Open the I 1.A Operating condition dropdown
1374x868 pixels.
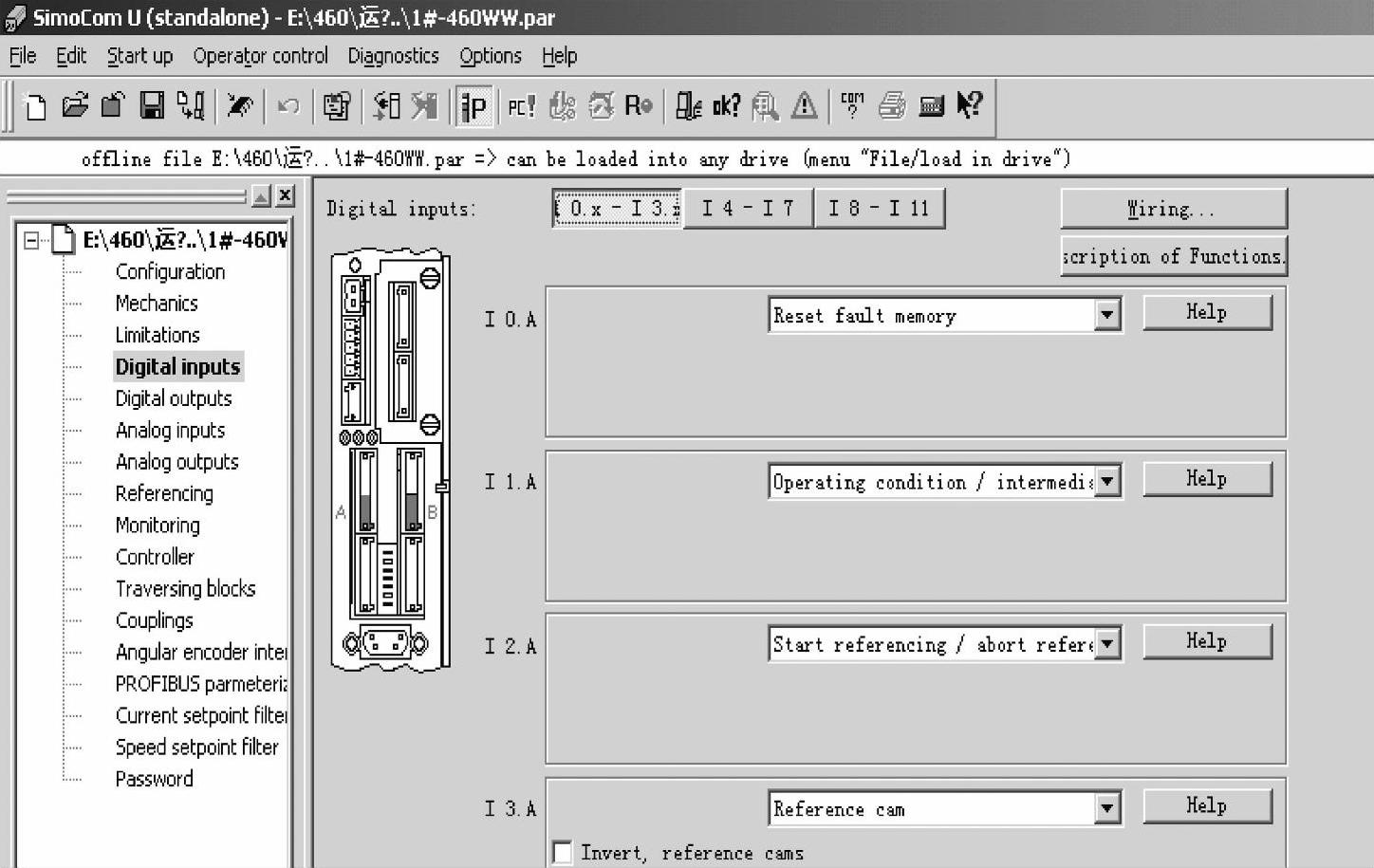(x=1106, y=481)
